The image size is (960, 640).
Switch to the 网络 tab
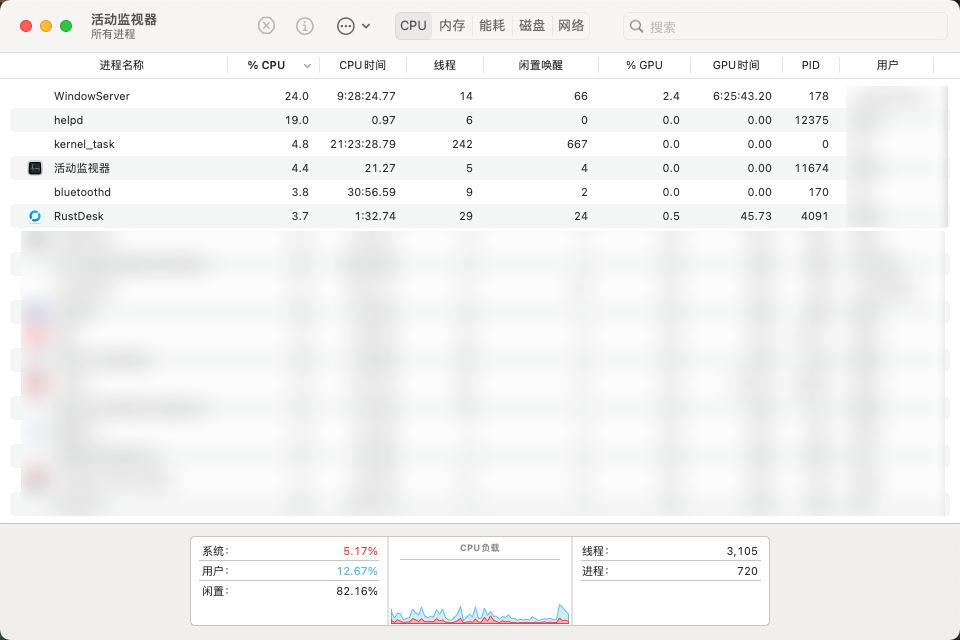pos(571,25)
